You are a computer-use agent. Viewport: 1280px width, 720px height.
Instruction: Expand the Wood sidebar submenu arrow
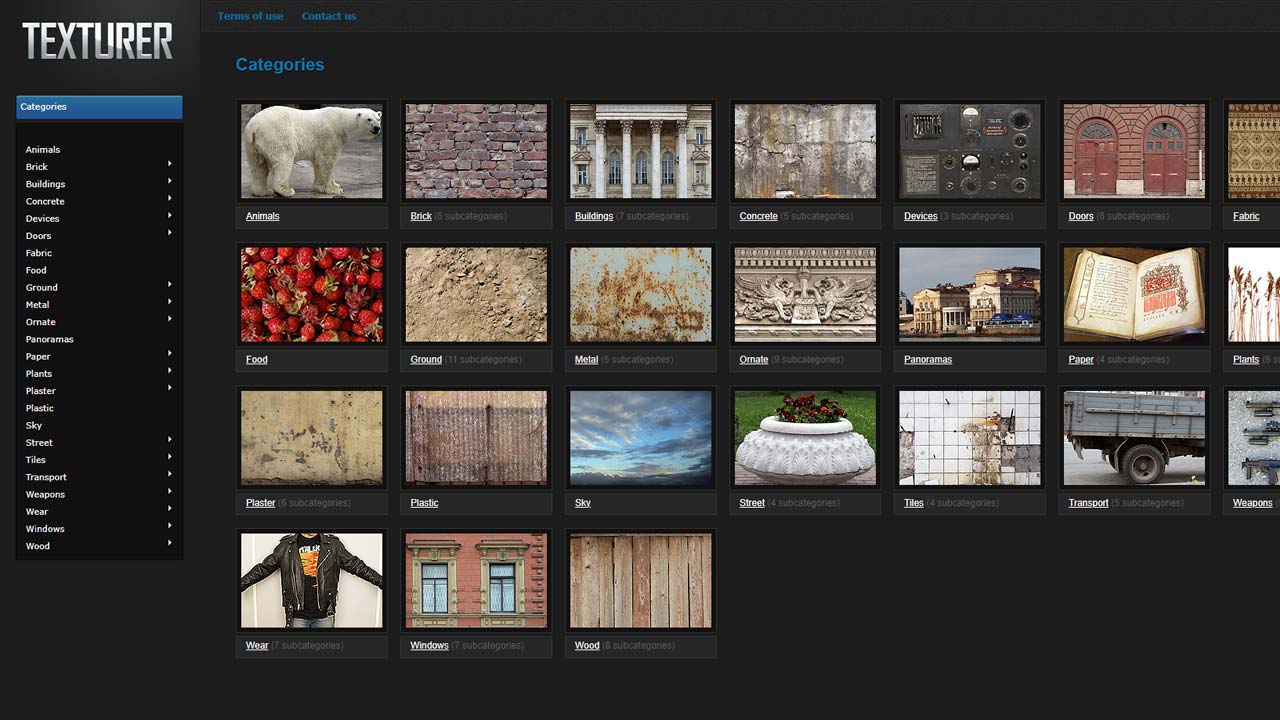[170, 543]
